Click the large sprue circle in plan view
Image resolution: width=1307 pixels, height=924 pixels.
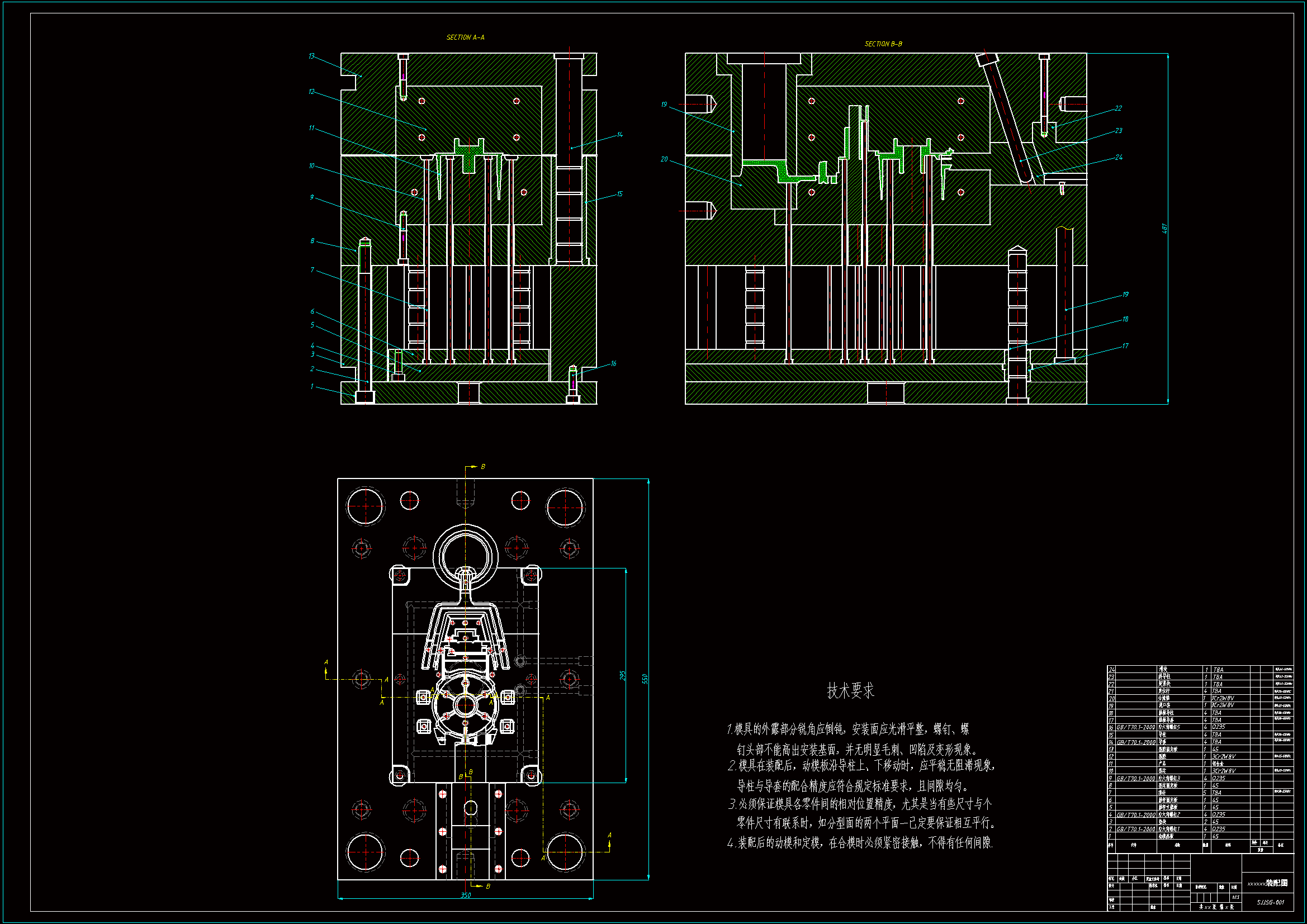click(x=466, y=556)
